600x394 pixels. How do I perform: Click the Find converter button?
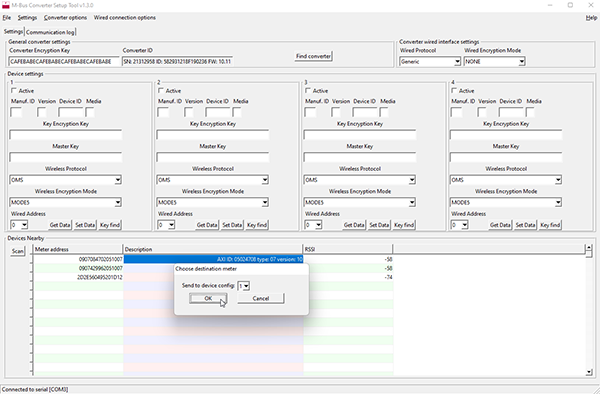click(x=313, y=56)
